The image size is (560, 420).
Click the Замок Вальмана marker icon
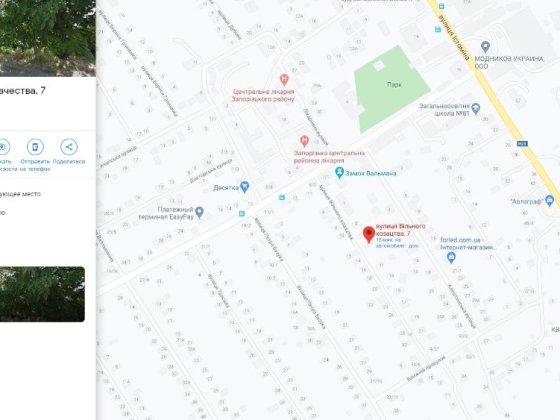coord(339,173)
